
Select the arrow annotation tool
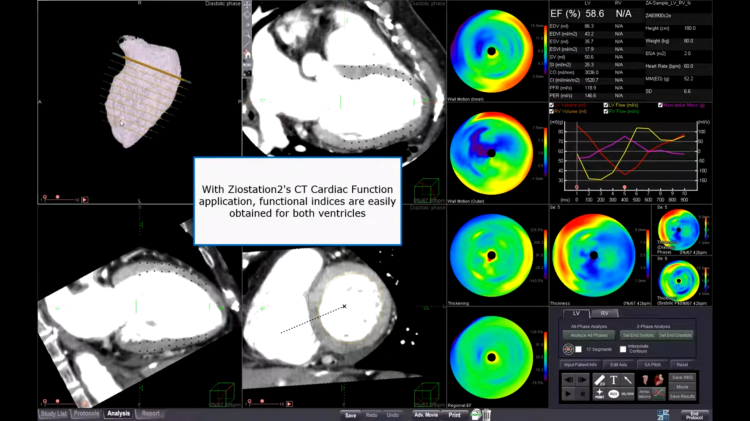click(x=628, y=380)
